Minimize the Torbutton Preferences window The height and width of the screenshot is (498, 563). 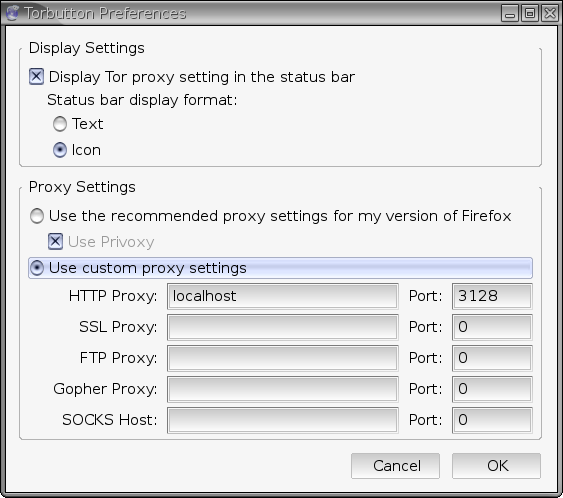510,14
